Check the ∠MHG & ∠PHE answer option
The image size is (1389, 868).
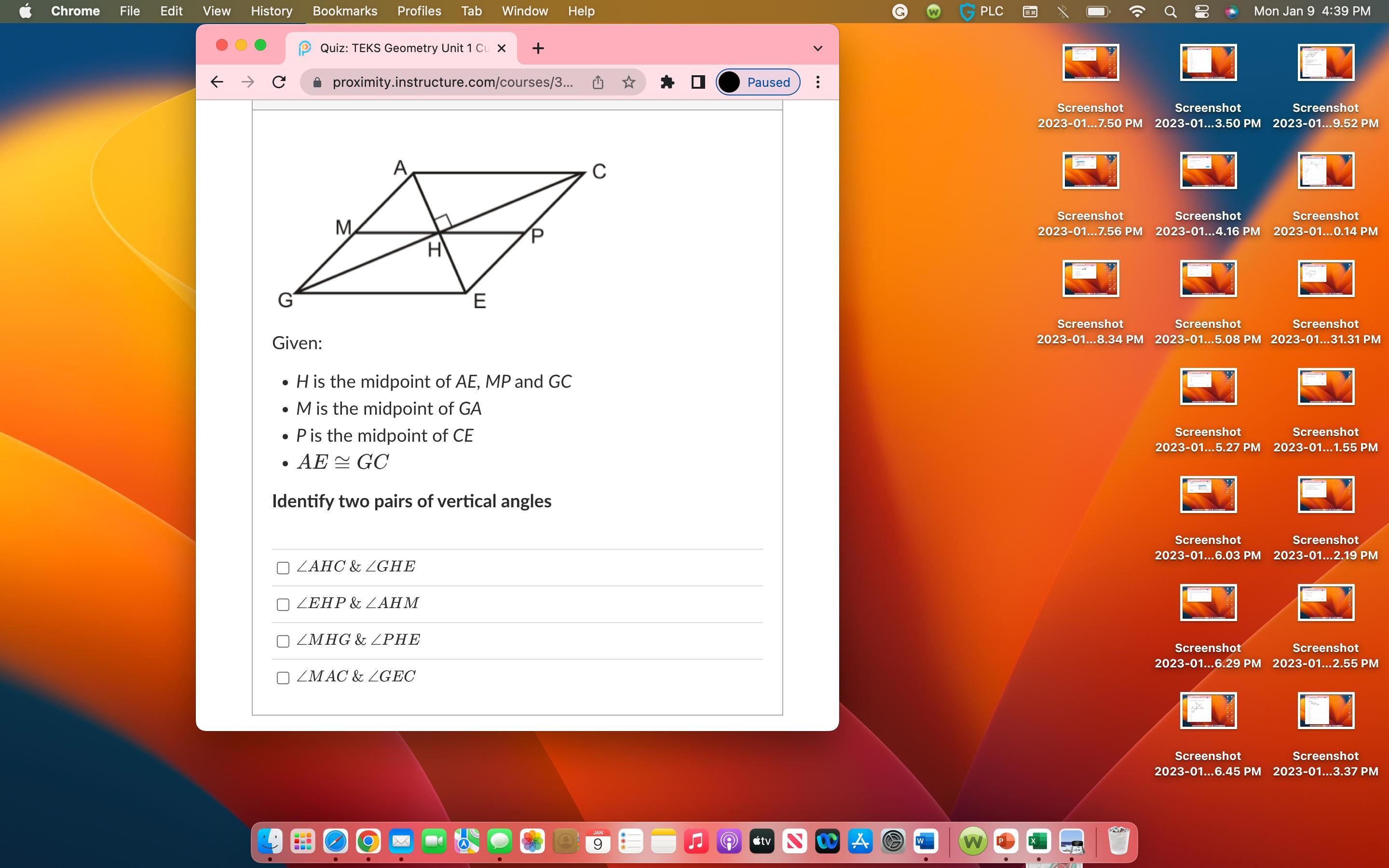[x=283, y=641]
